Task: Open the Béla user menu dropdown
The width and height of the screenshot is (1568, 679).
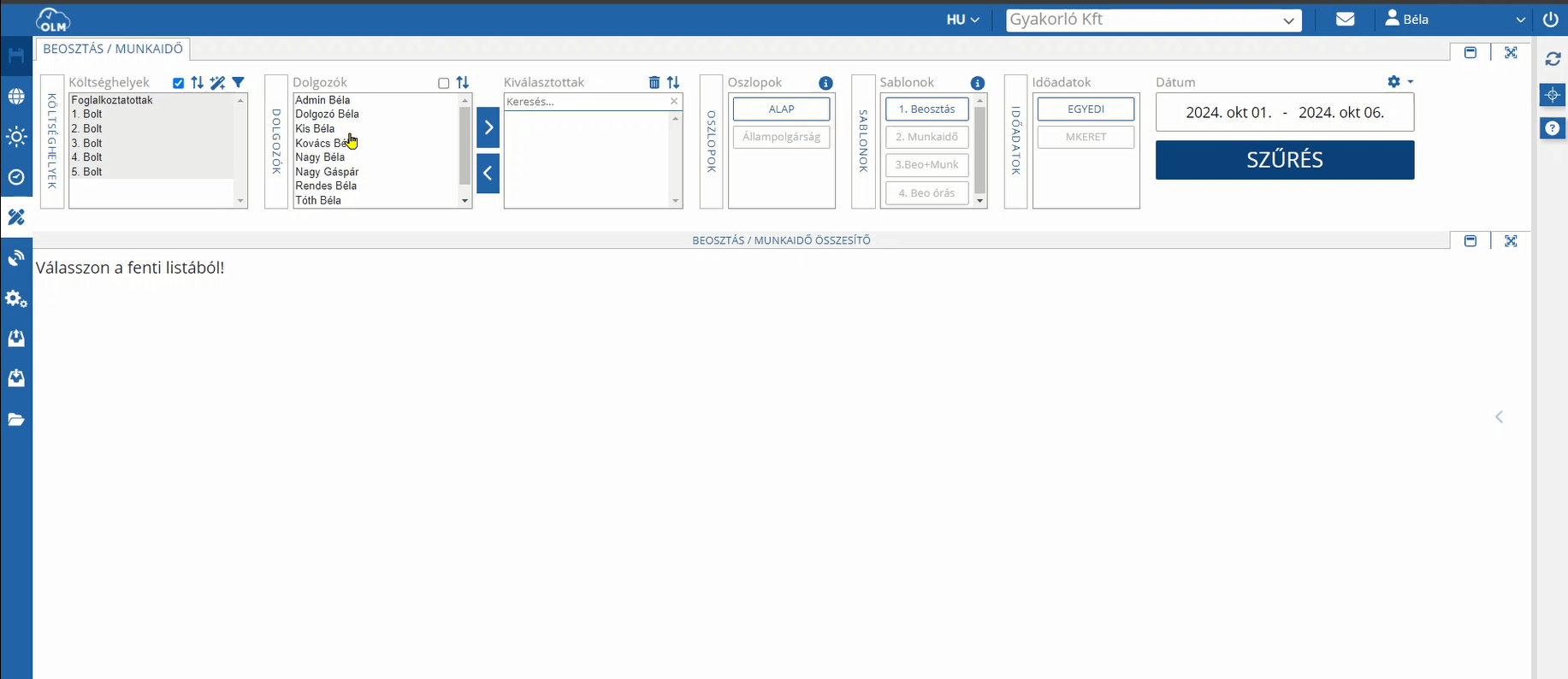Action: [x=1455, y=19]
